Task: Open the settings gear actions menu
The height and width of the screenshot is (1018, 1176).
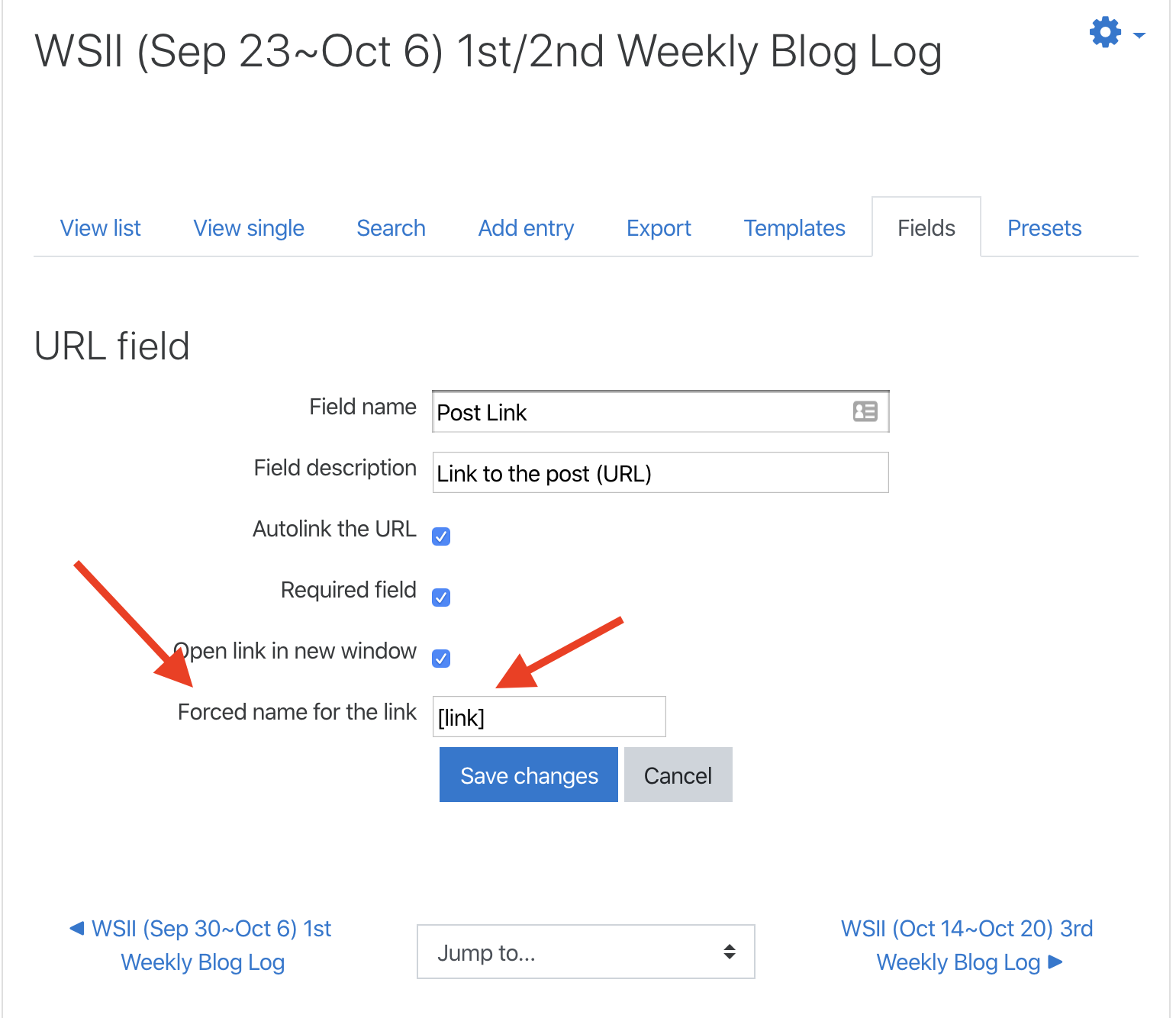Action: click(x=1105, y=33)
